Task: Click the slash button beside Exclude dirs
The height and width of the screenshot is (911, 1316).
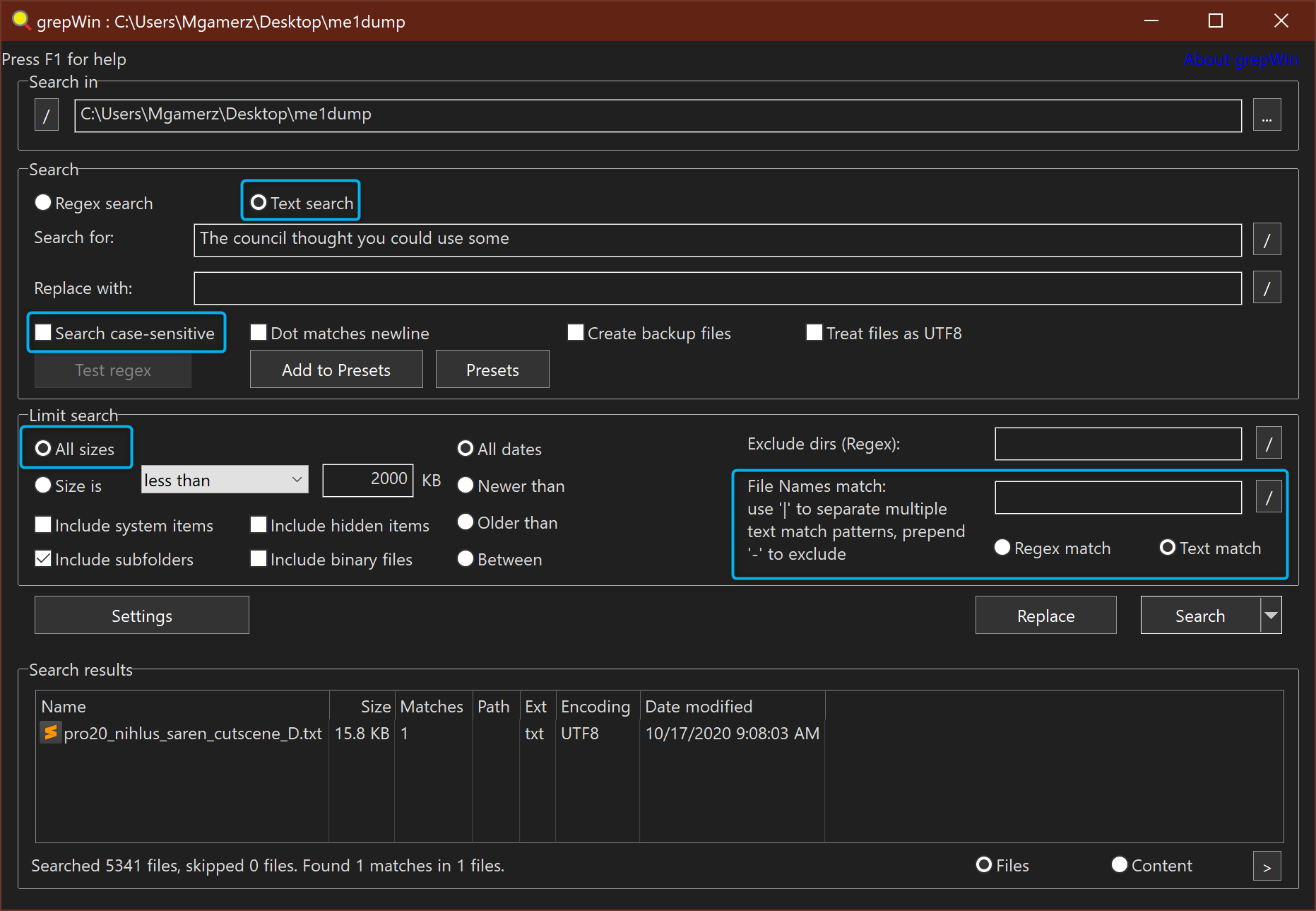Action: [x=1269, y=444]
